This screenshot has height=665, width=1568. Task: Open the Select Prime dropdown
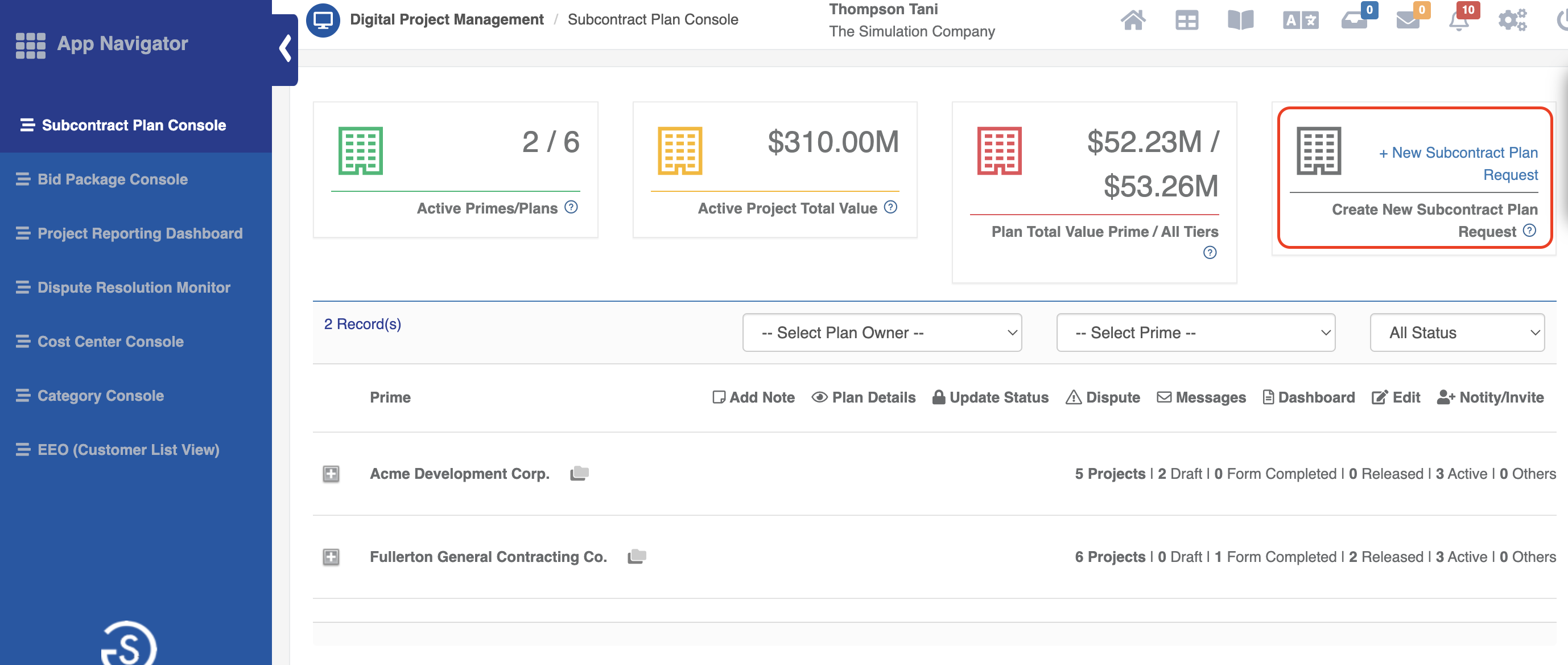(1195, 332)
